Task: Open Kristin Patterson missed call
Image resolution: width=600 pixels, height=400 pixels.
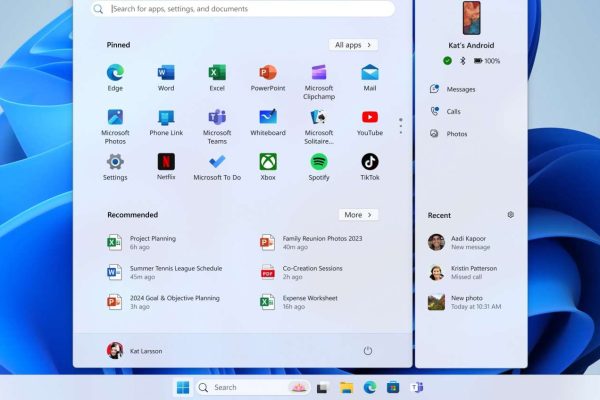Action: [x=462, y=272]
